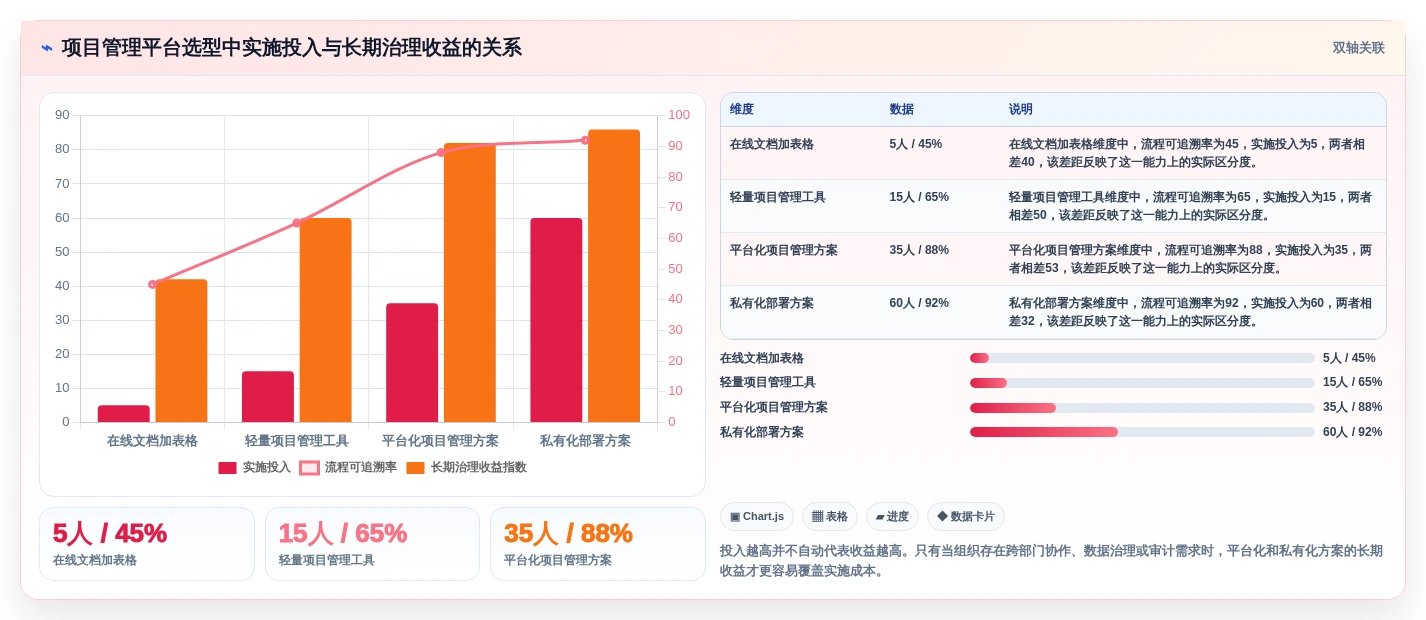1426x620 pixels.
Task: Click the line point above 私有化部署方案
Action: (585, 140)
